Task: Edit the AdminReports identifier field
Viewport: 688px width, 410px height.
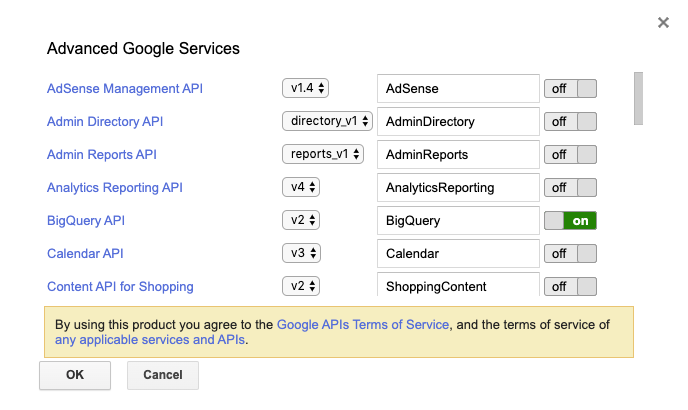Action: [458, 155]
